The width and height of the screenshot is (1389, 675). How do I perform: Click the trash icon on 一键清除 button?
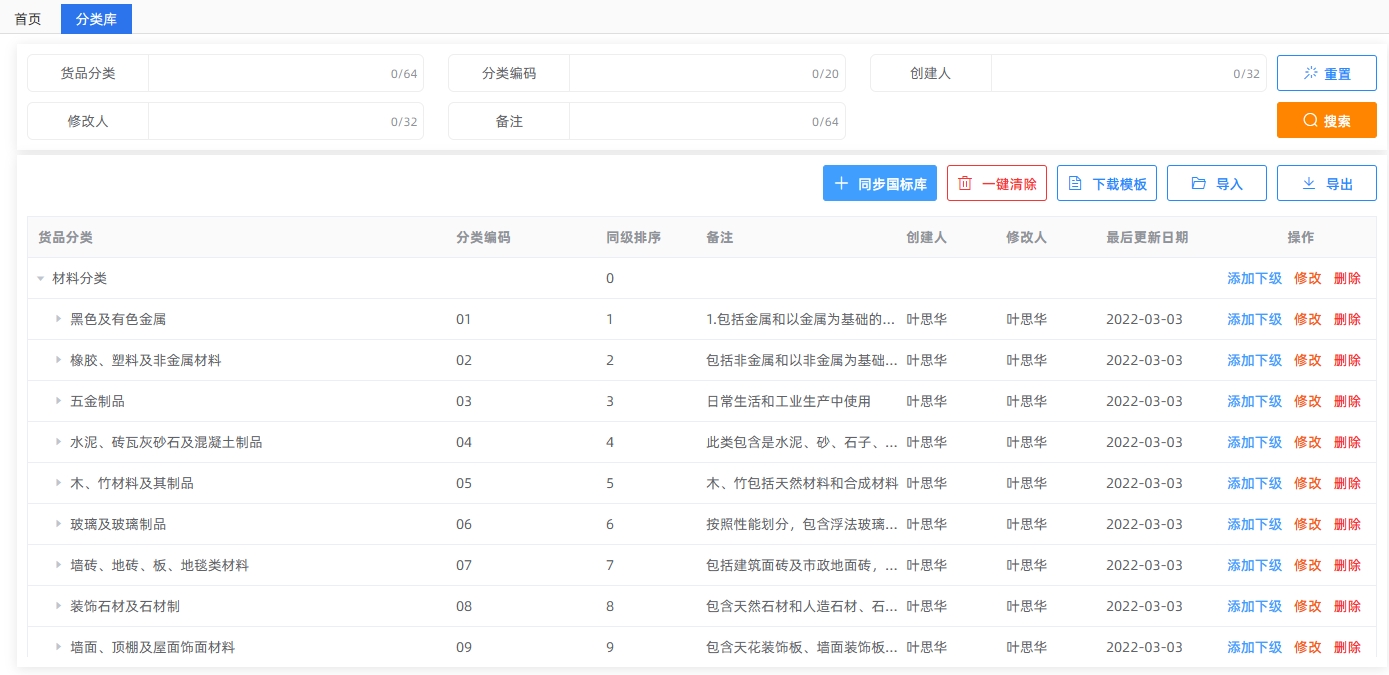pos(965,184)
